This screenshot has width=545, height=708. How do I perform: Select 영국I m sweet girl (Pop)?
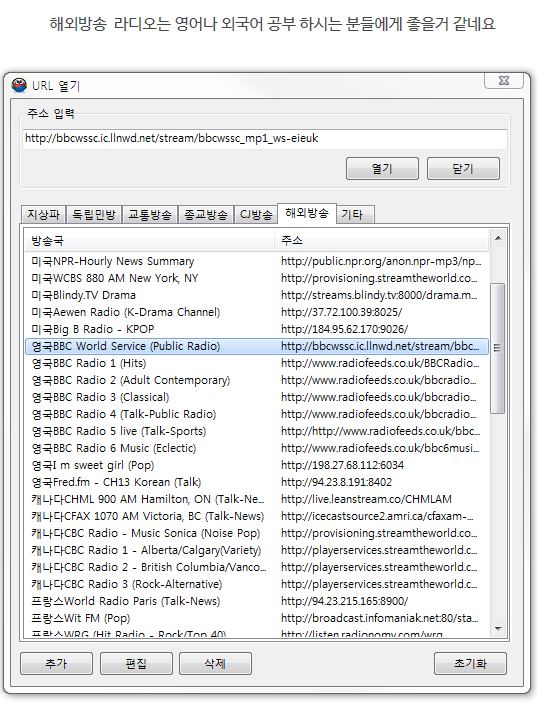[x=257, y=466]
